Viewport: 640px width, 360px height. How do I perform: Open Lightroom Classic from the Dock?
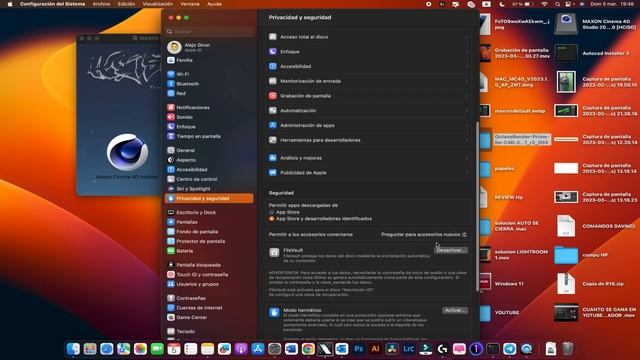coord(409,349)
